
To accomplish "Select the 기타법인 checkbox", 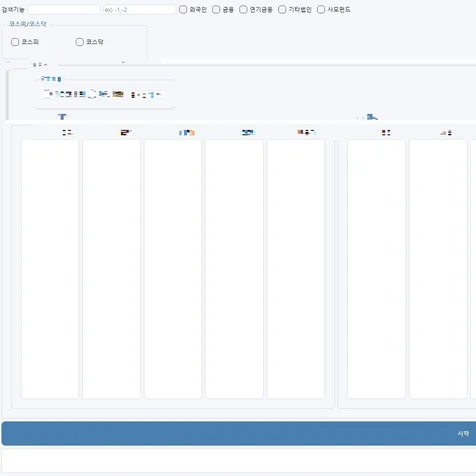I will (x=282, y=9).
